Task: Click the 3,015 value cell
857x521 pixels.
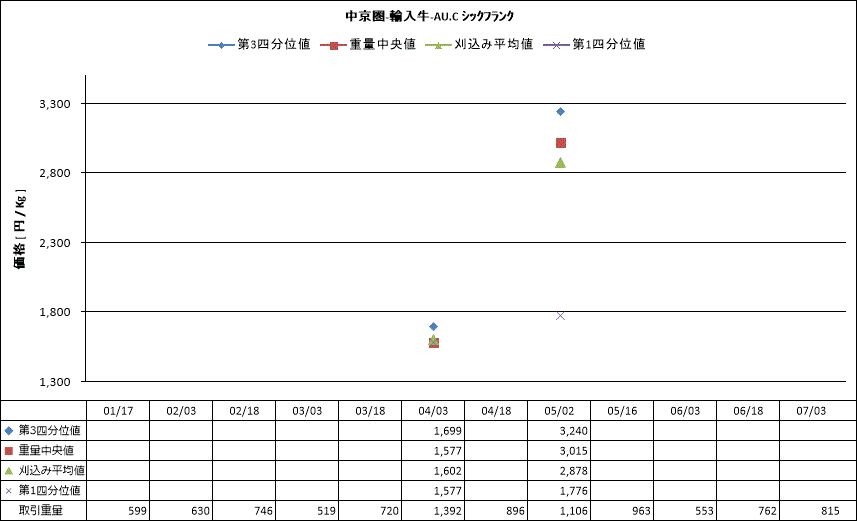Action: (x=559, y=451)
